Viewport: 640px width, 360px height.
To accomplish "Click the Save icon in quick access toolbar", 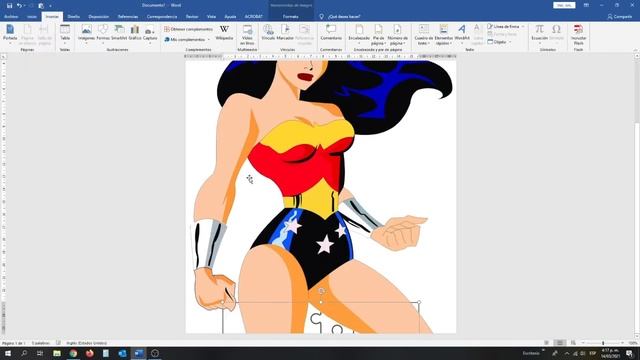I will [x=9, y=6].
